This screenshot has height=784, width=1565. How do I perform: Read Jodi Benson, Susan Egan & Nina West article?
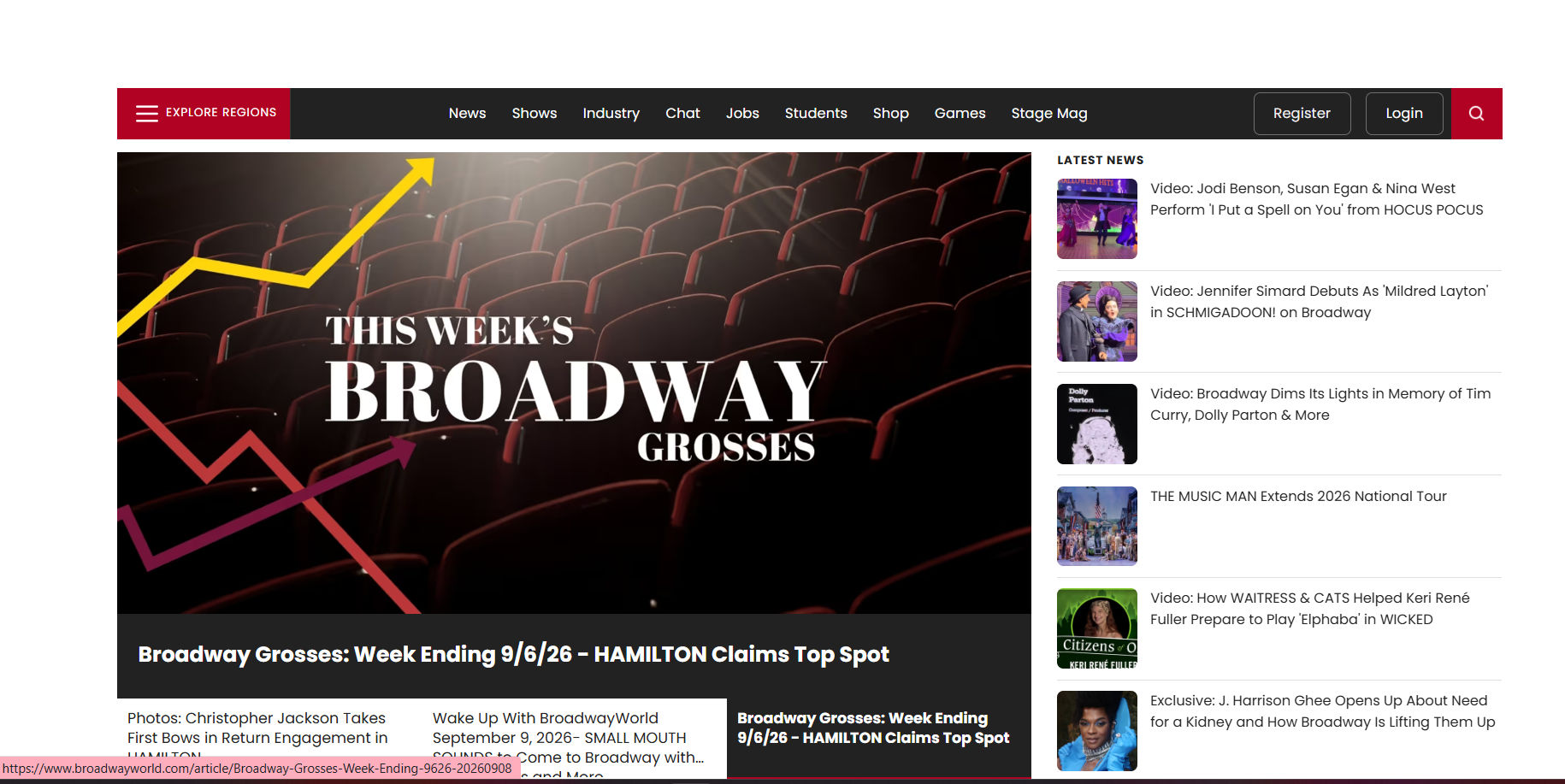[x=1316, y=199]
